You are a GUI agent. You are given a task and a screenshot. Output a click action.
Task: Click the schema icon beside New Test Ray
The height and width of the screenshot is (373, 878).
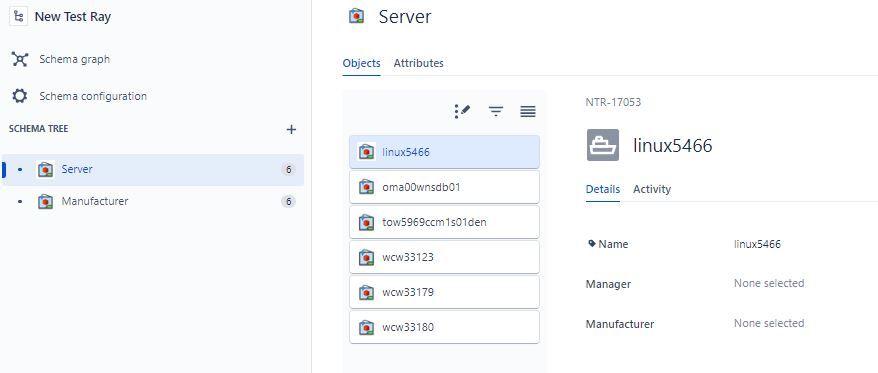[18, 17]
